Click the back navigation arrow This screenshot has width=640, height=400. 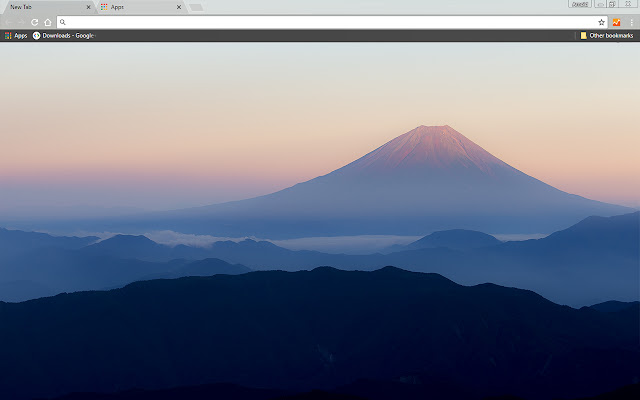(x=9, y=22)
